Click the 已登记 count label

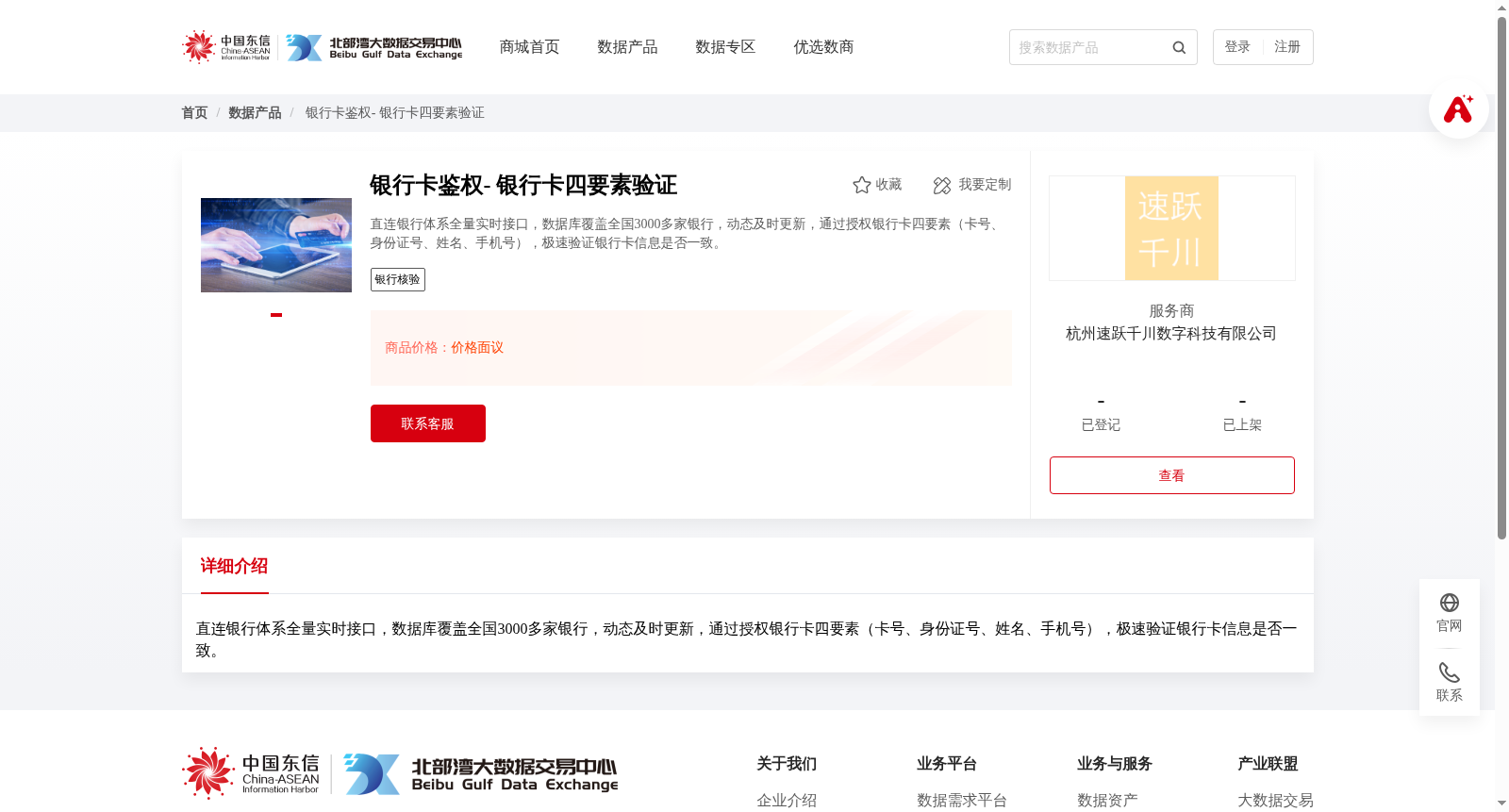click(1101, 425)
